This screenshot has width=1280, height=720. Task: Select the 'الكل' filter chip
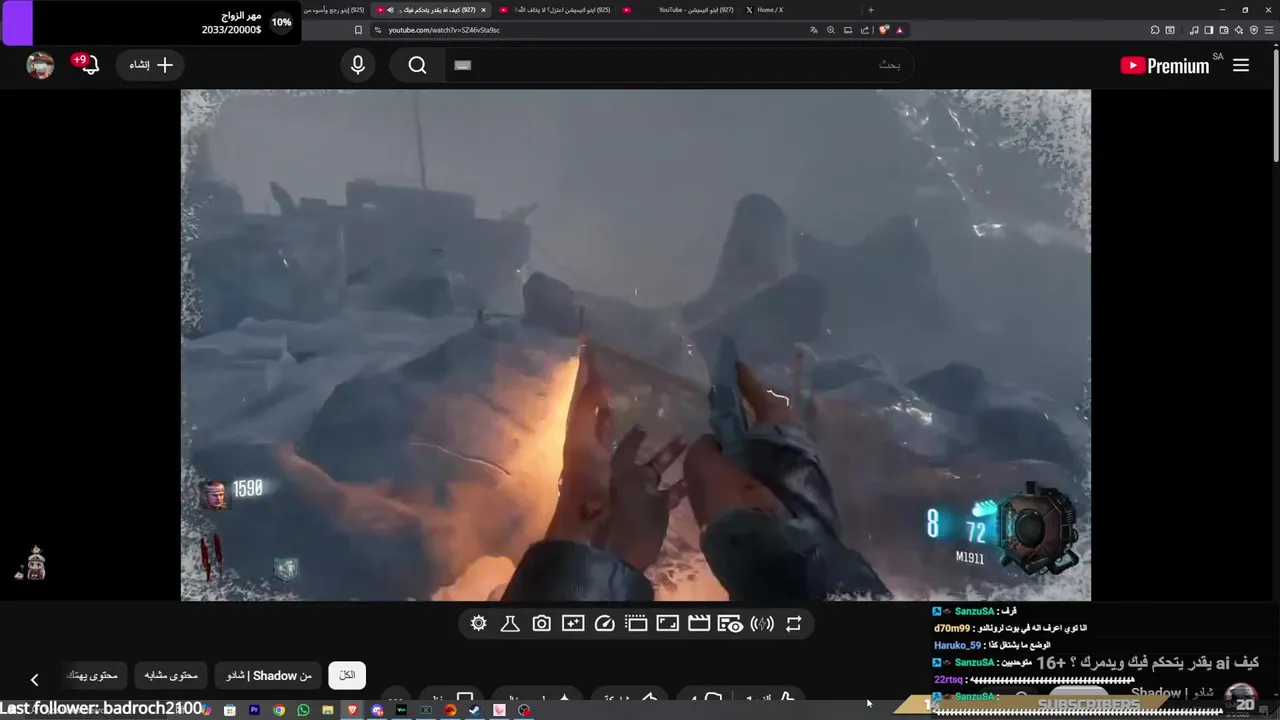(x=347, y=676)
